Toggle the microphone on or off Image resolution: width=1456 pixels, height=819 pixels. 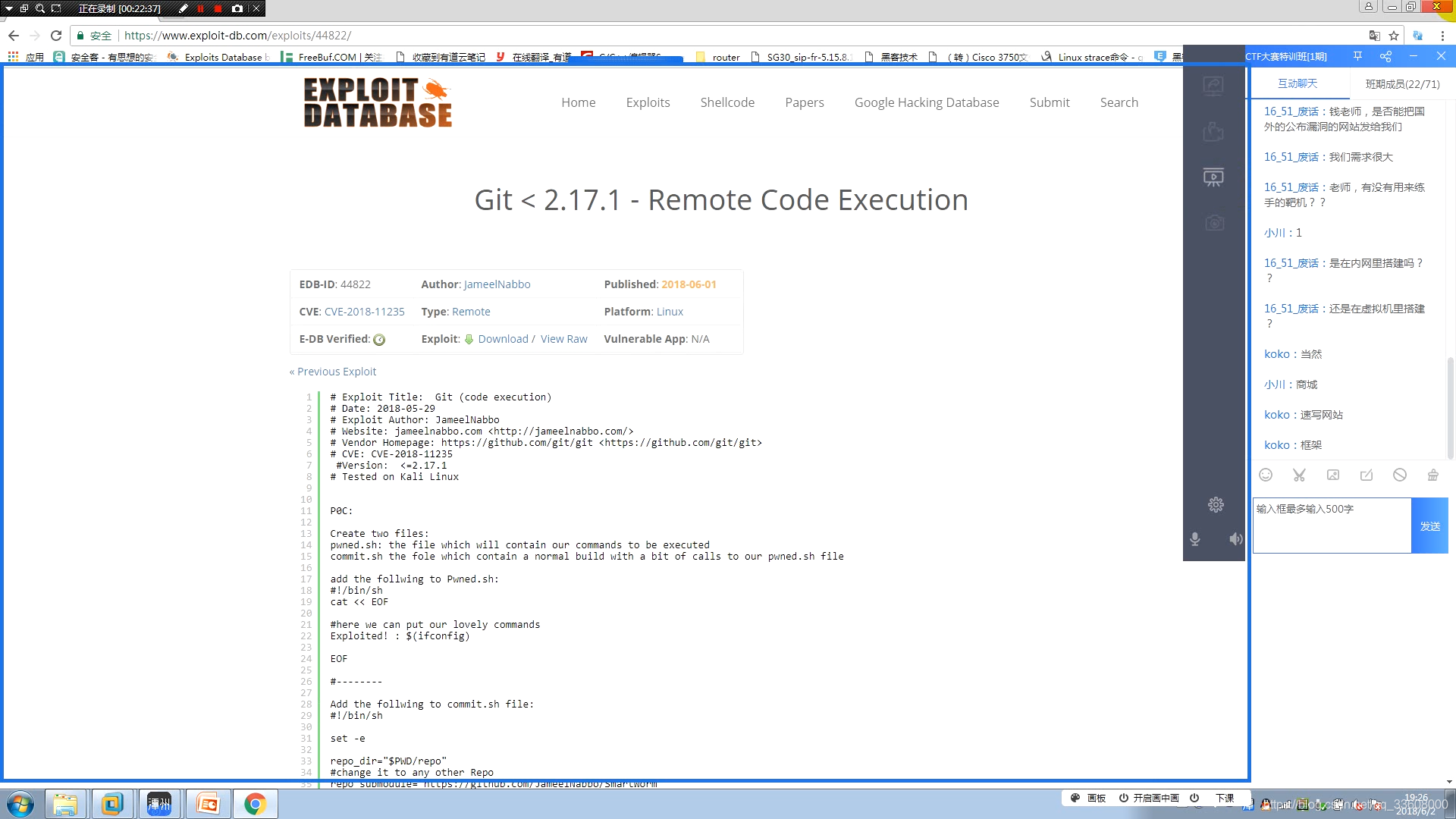(x=1195, y=539)
